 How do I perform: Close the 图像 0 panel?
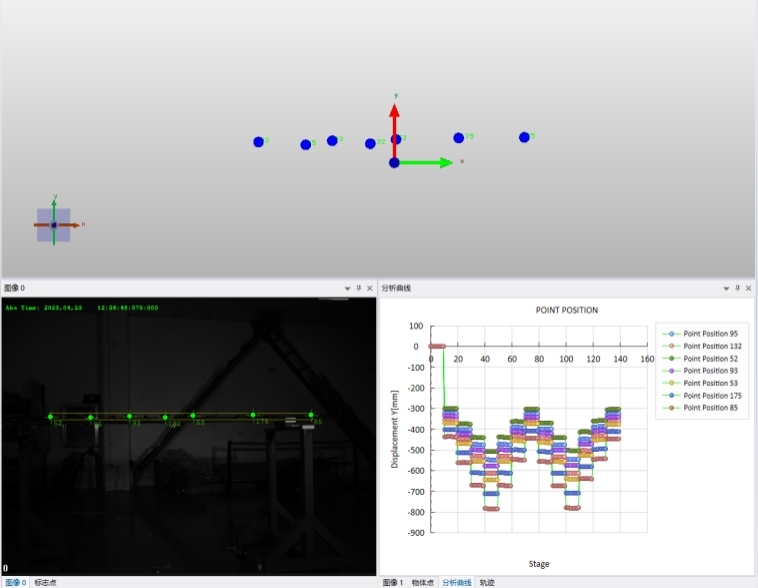click(x=370, y=288)
